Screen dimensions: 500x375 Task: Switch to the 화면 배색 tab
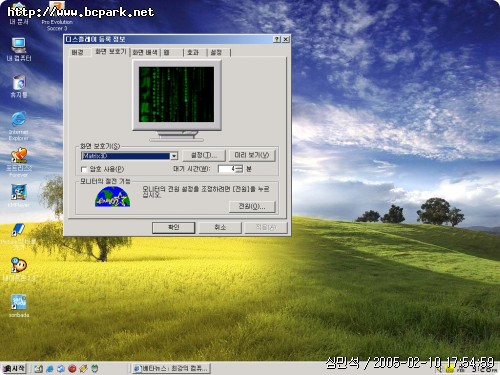pos(145,52)
